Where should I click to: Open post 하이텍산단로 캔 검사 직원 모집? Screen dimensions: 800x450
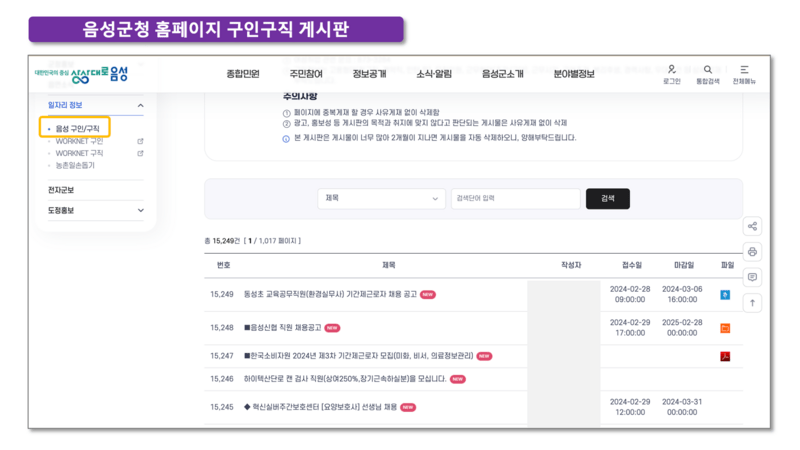tap(345, 379)
